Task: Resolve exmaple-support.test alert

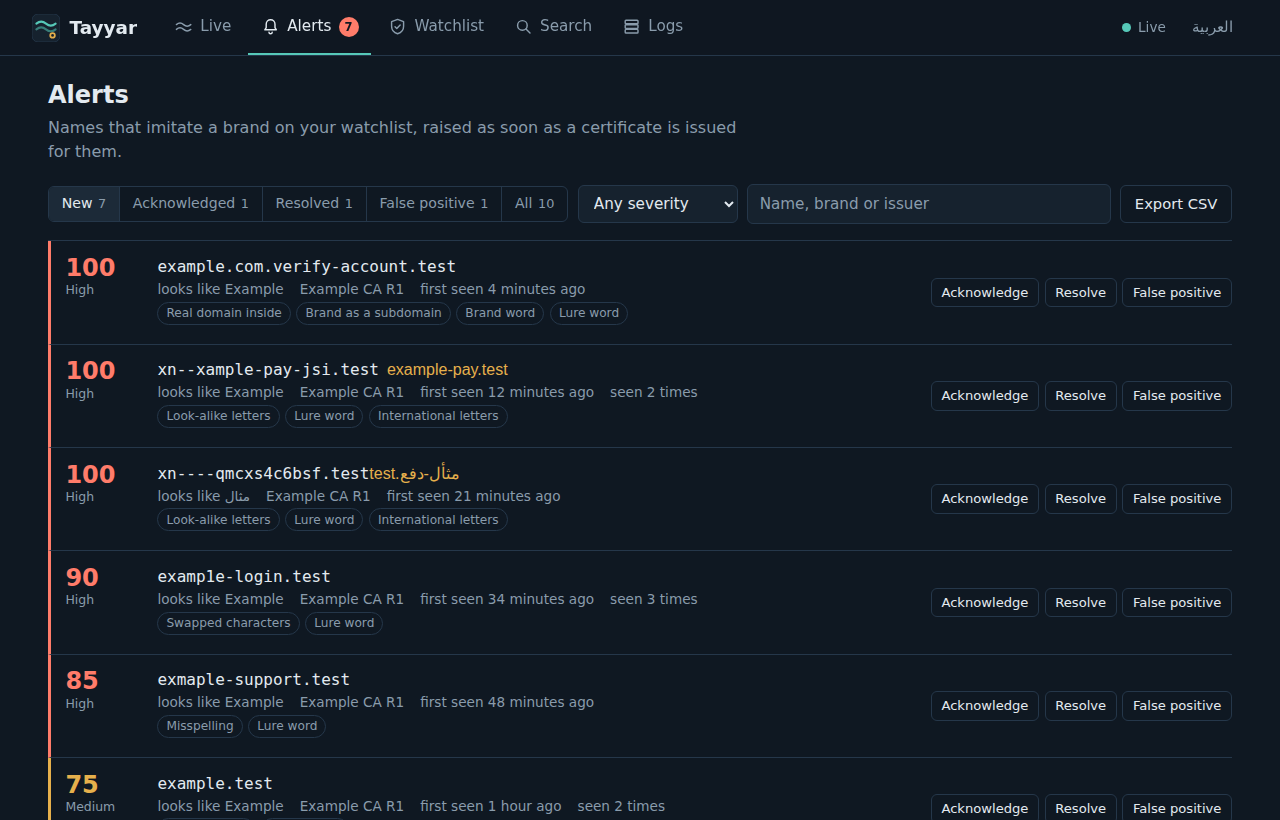Action: point(1081,706)
